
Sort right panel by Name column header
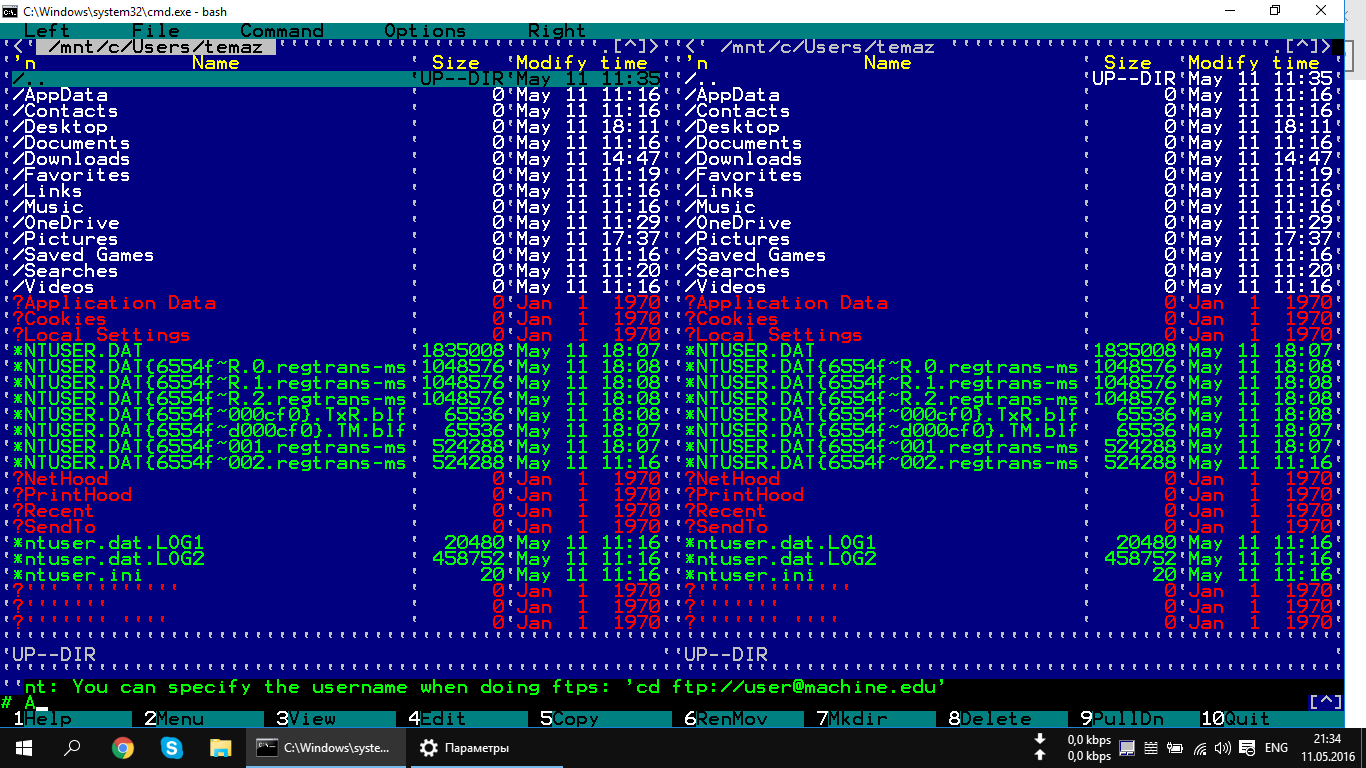(x=887, y=63)
